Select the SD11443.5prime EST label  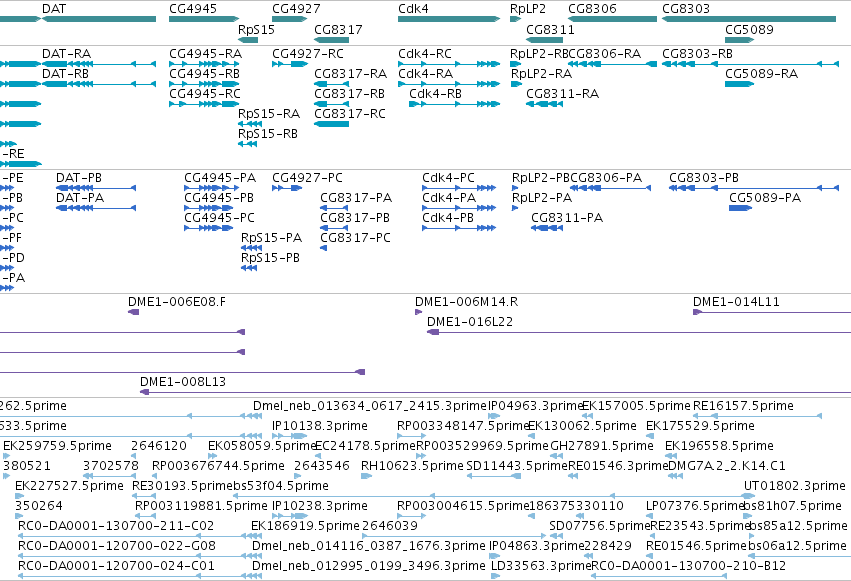(517, 466)
